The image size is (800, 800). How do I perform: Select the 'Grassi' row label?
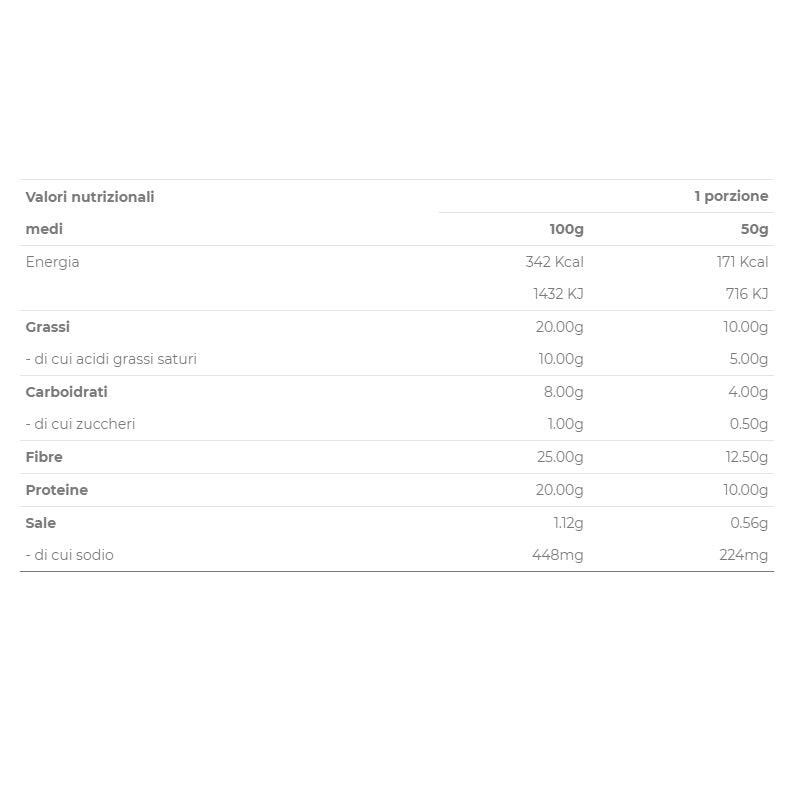(48, 327)
